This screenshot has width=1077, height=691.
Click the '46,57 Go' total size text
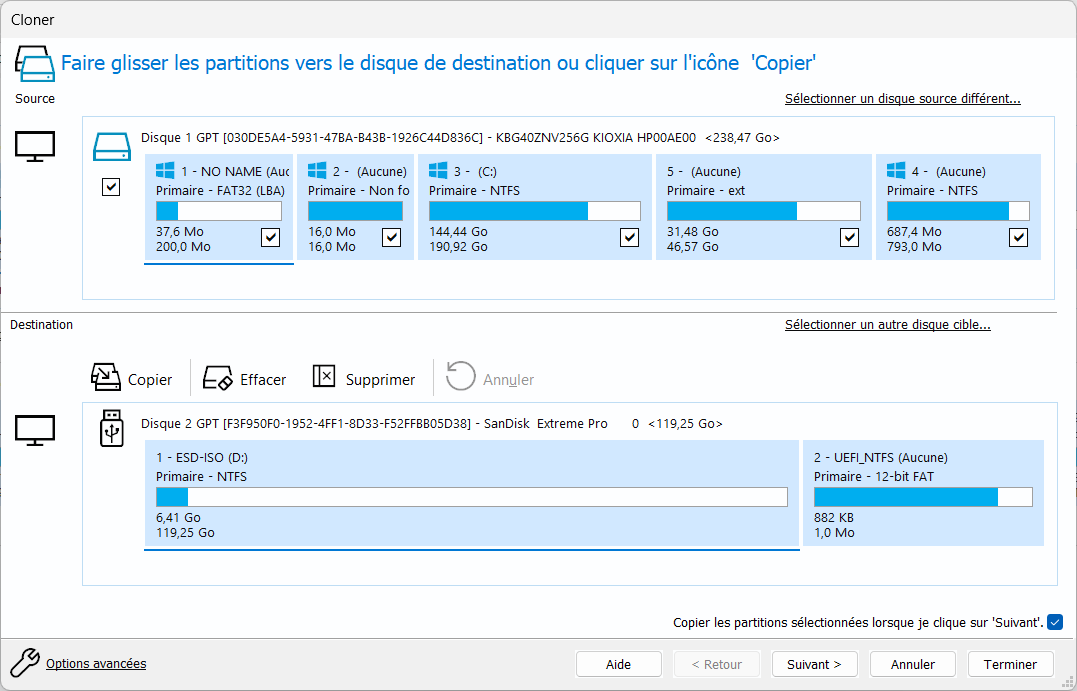(x=692, y=247)
